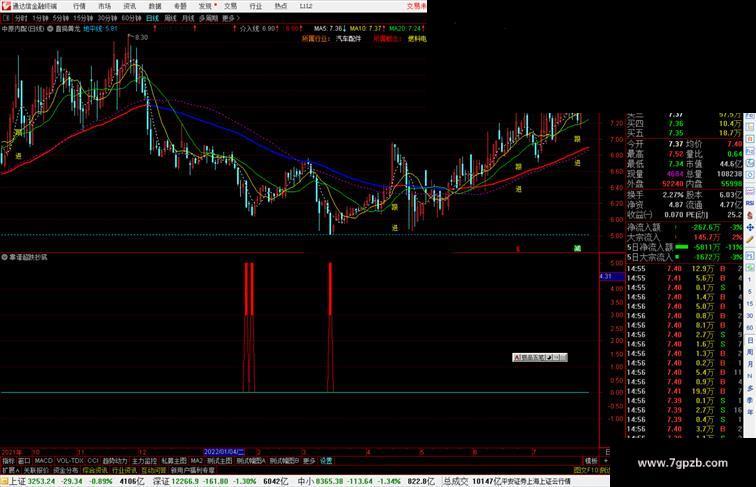Click 燃料电 concept link
Screen dimensions: 756x487
pyautogui.click(x=417, y=39)
